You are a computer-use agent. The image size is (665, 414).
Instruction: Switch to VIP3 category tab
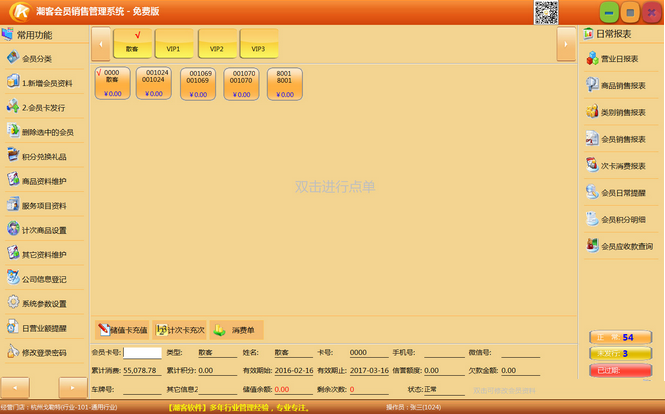click(259, 43)
